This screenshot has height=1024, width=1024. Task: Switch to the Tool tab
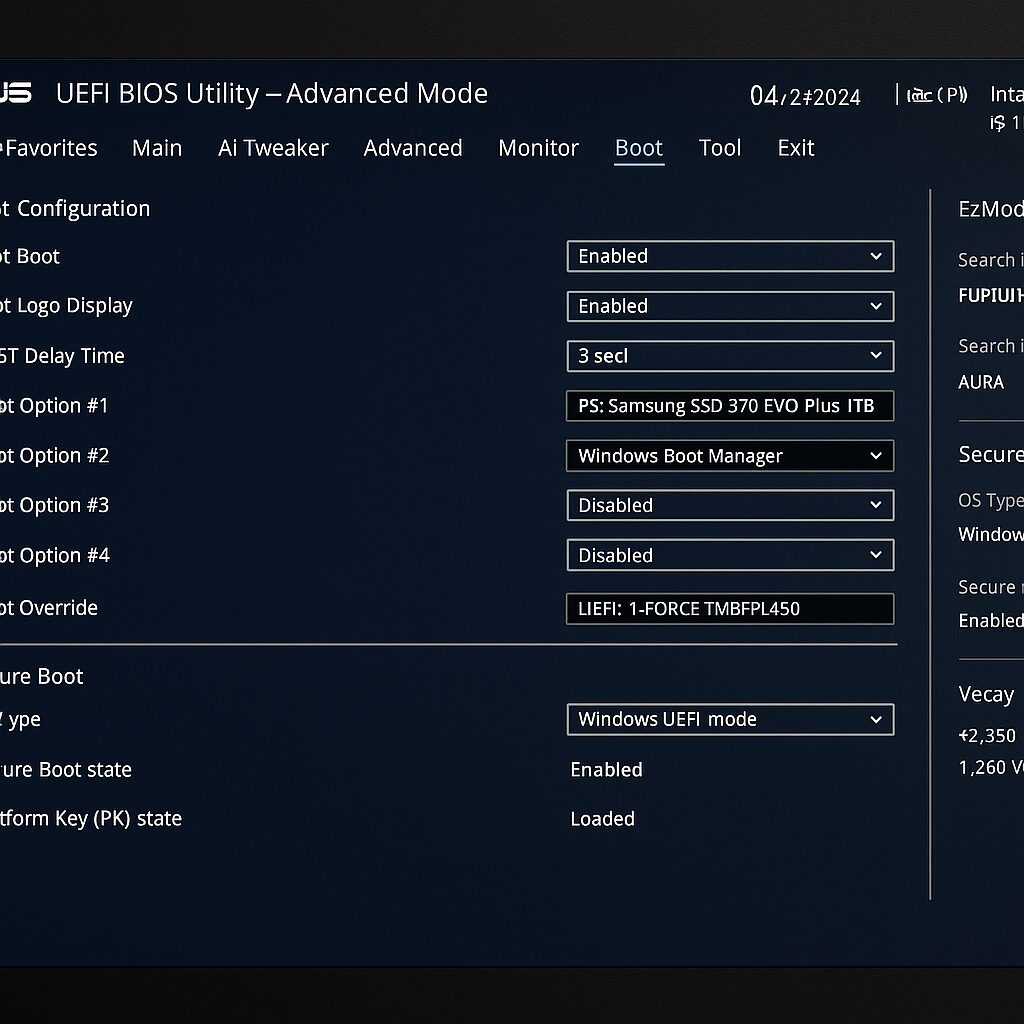(719, 148)
